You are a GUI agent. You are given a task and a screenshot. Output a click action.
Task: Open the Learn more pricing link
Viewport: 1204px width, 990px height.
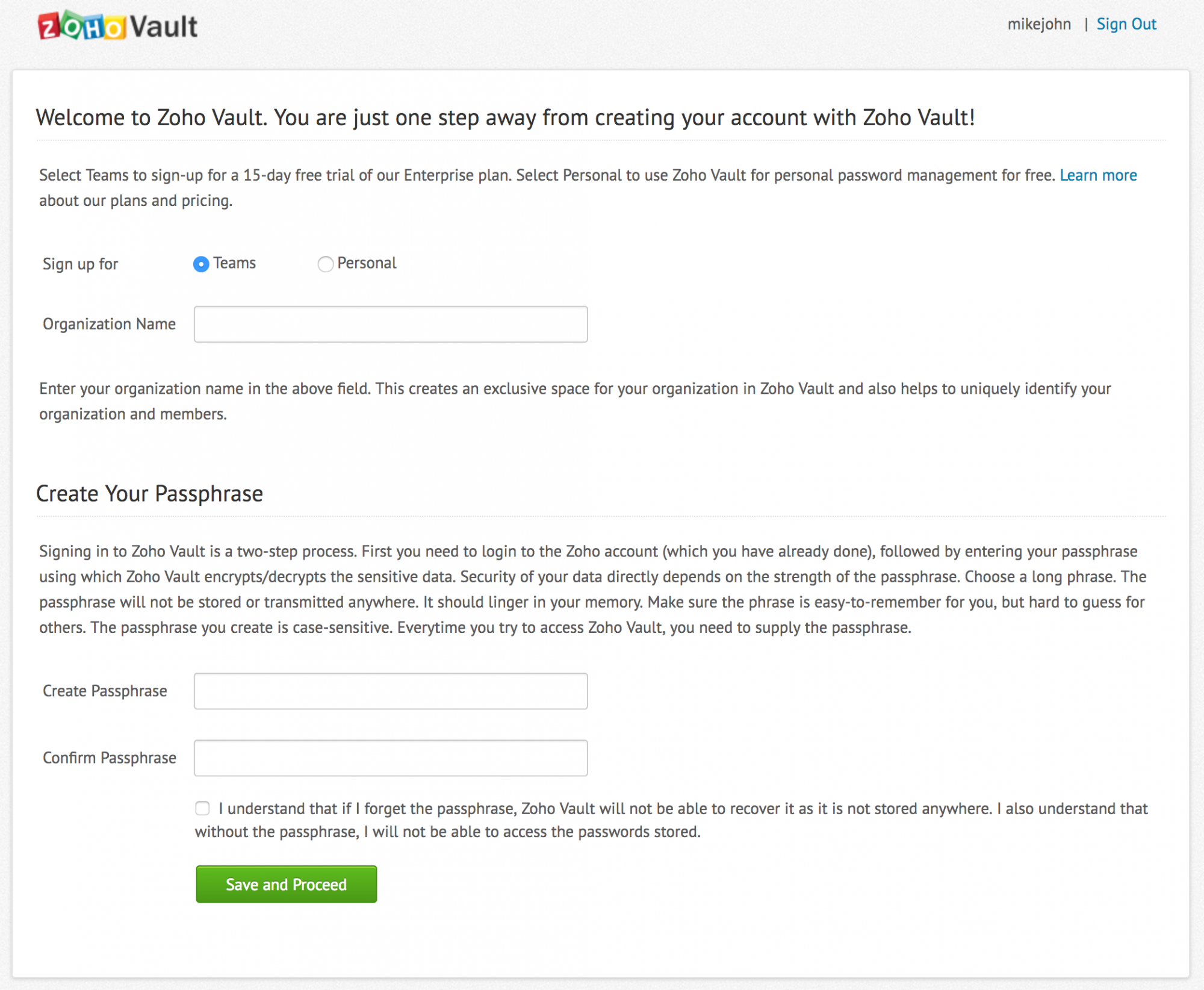pyautogui.click(x=1098, y=175)
